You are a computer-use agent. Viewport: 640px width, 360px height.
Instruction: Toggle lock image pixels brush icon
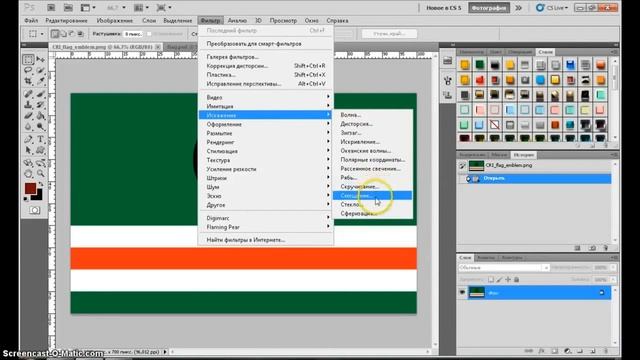coord(500,280)
